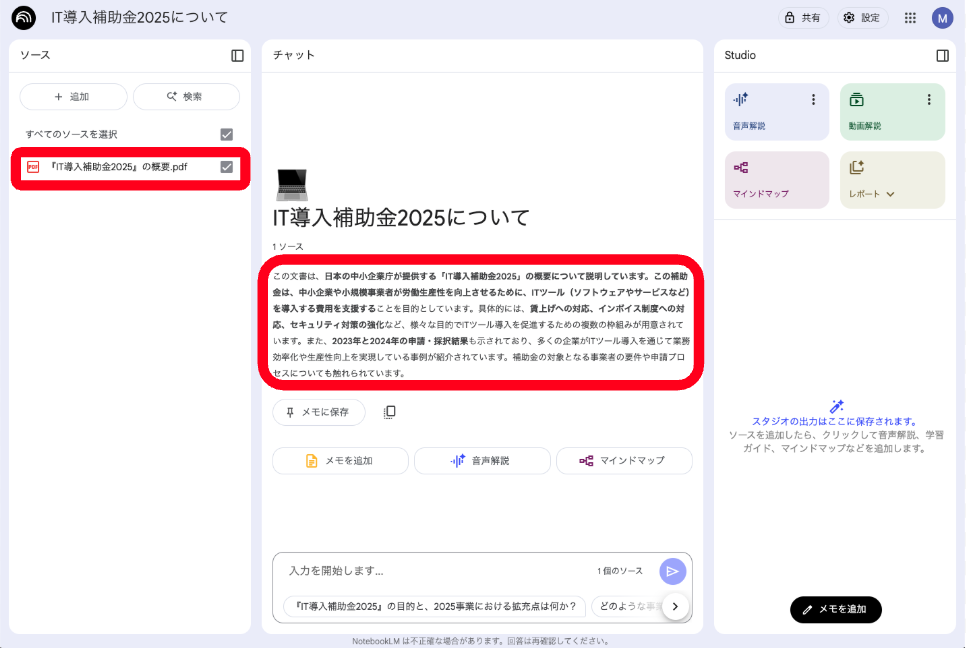Copy the summary with the copy icon

coord(389,412)
